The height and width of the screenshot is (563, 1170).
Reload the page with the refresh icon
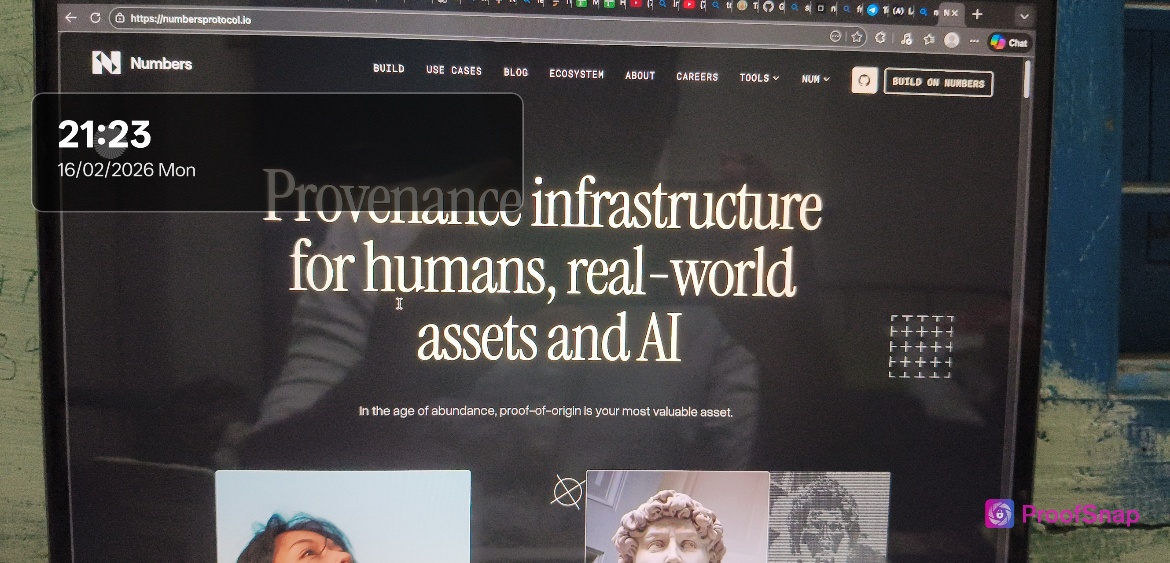pyautogui.click(x=95, y=17)
